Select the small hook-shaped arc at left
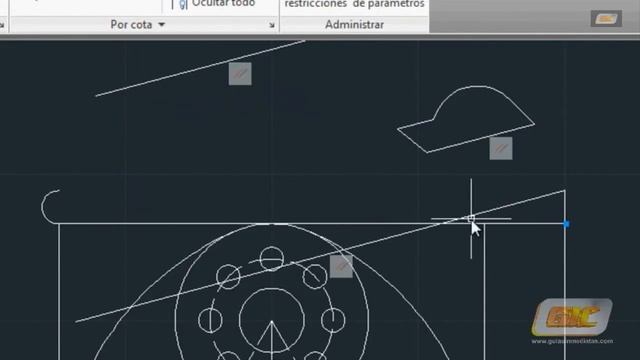 coord(42,207)
